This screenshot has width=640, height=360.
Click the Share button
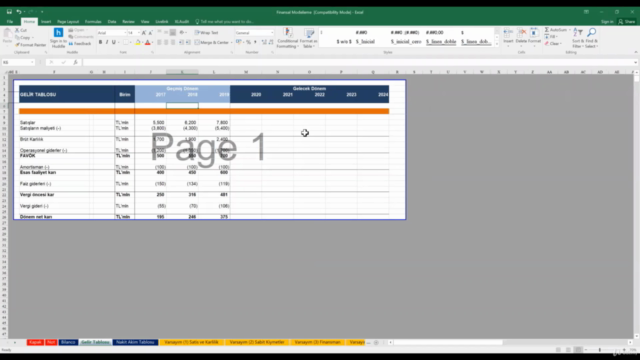pyautogui.click(x=627, y=22)
